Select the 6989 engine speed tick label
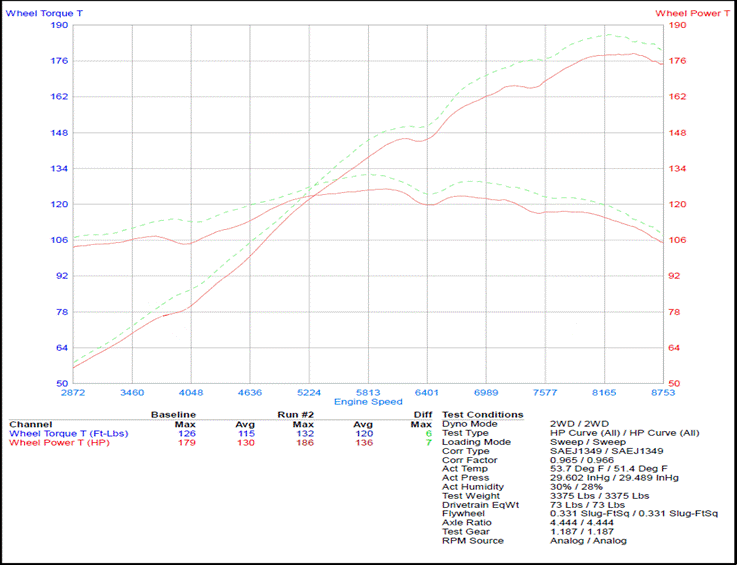The height and width of the screenshot is (565, 737). [486, 392]
